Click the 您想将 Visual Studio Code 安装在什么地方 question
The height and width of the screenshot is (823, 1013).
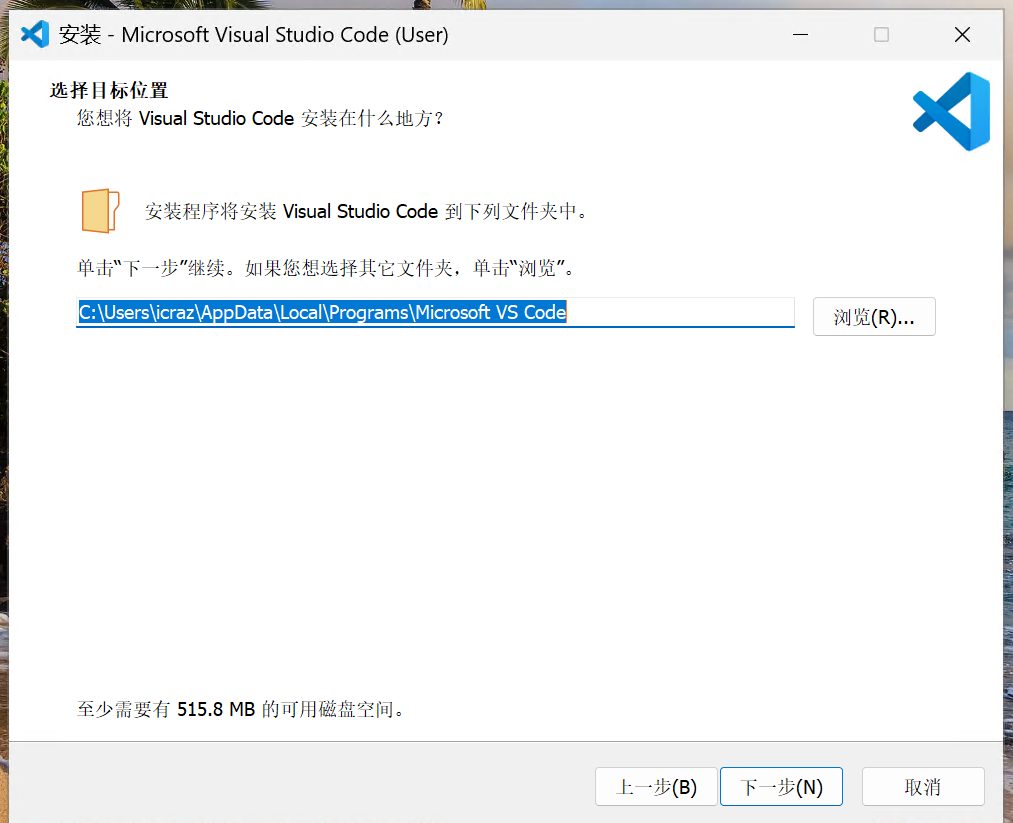(260, 118)
